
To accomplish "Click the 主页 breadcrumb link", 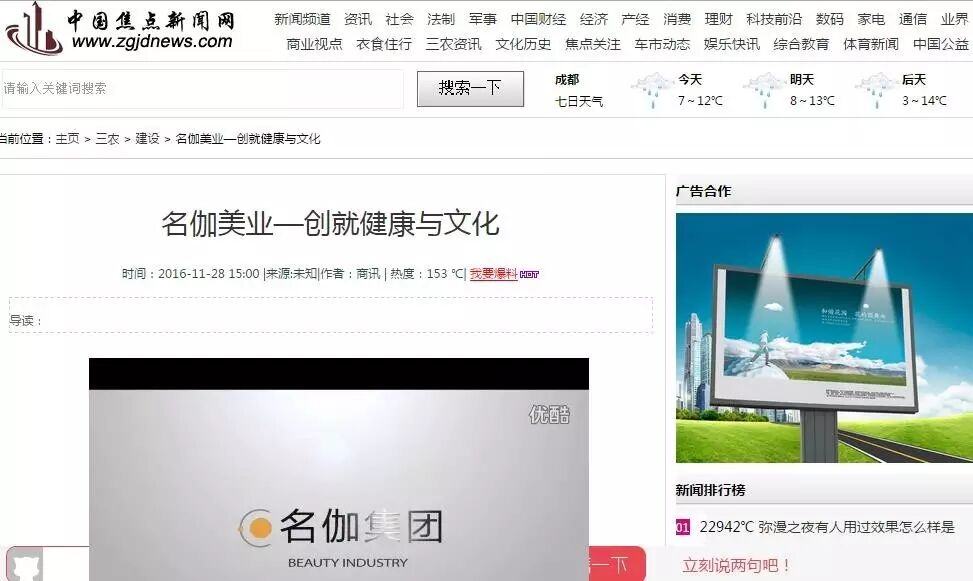I will point(68,139).
